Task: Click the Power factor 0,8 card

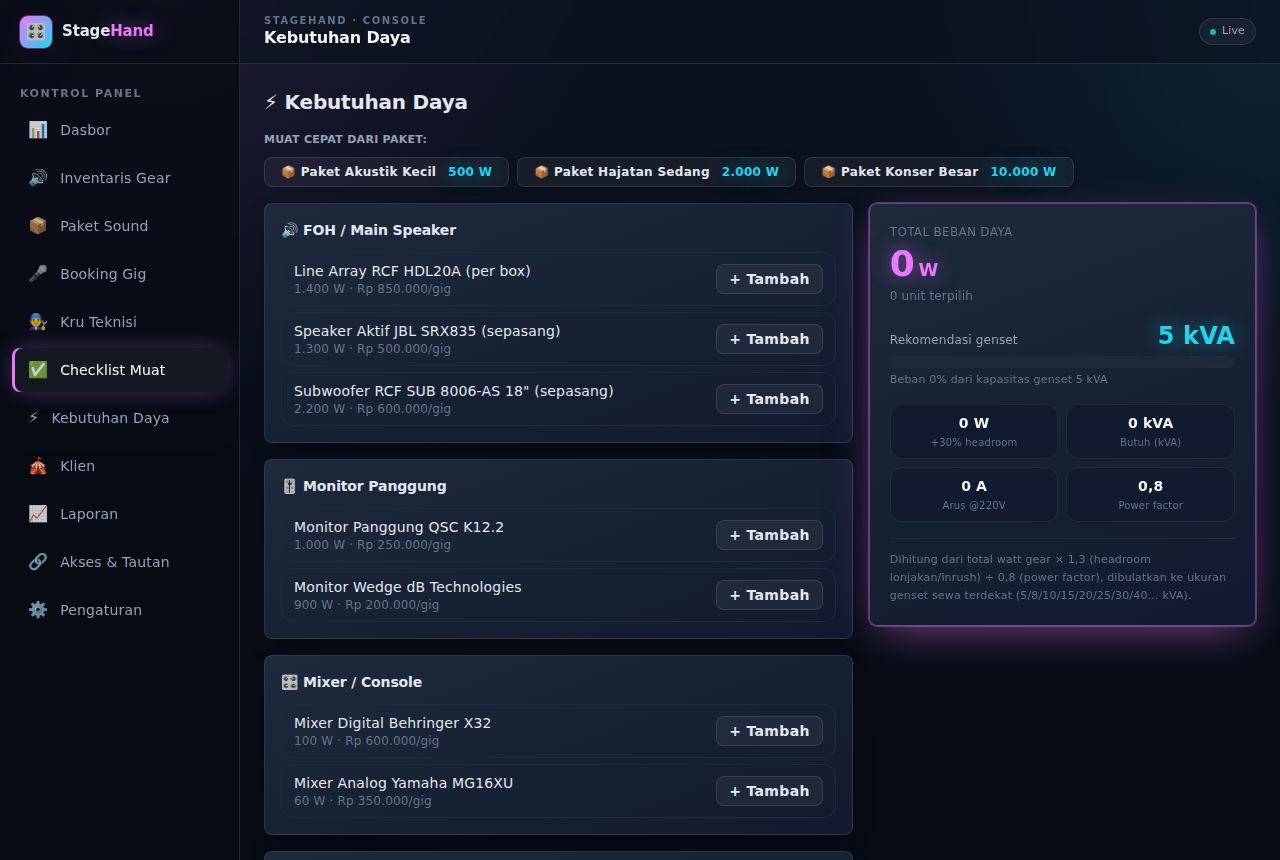Action: (x=1150, y=494)
